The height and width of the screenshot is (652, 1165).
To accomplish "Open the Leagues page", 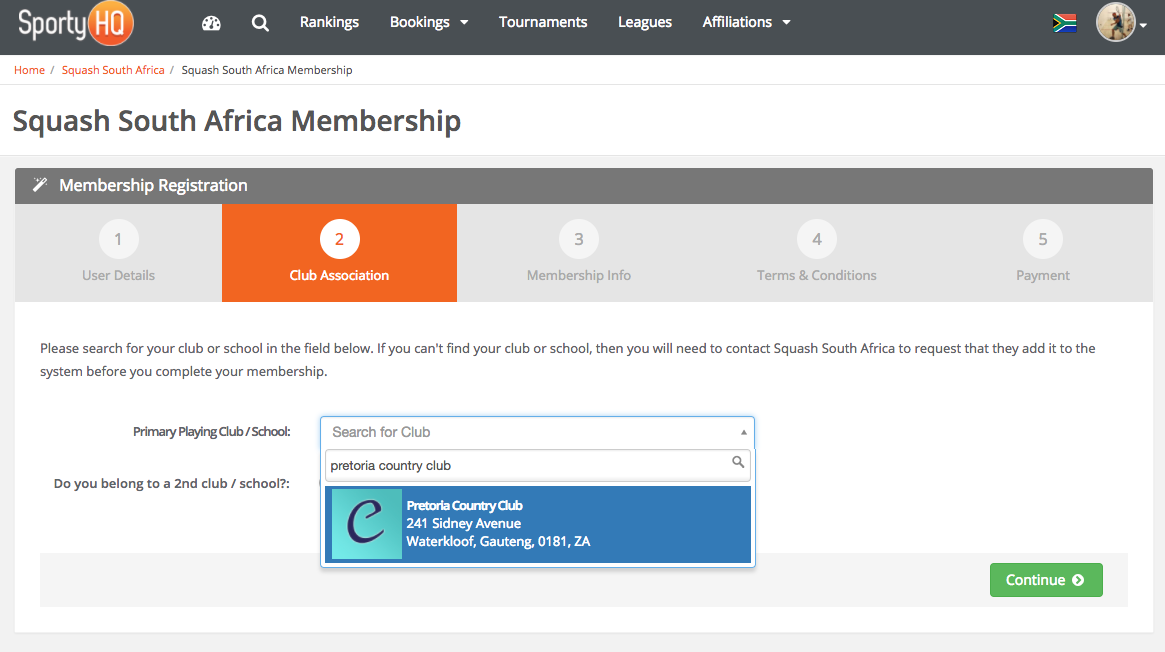I will pos(645,22).
